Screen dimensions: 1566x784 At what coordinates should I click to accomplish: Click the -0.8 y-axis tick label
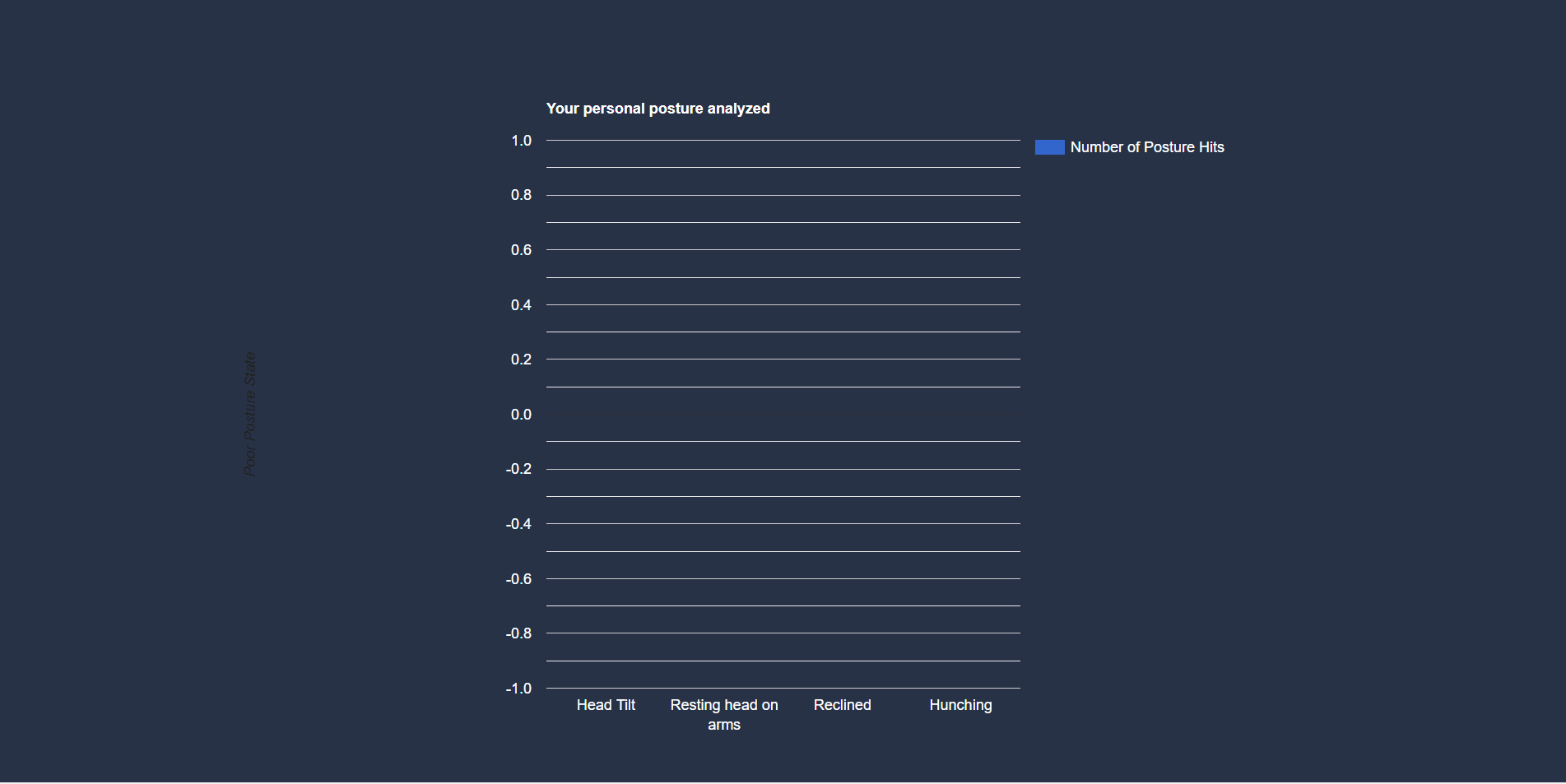518,633
